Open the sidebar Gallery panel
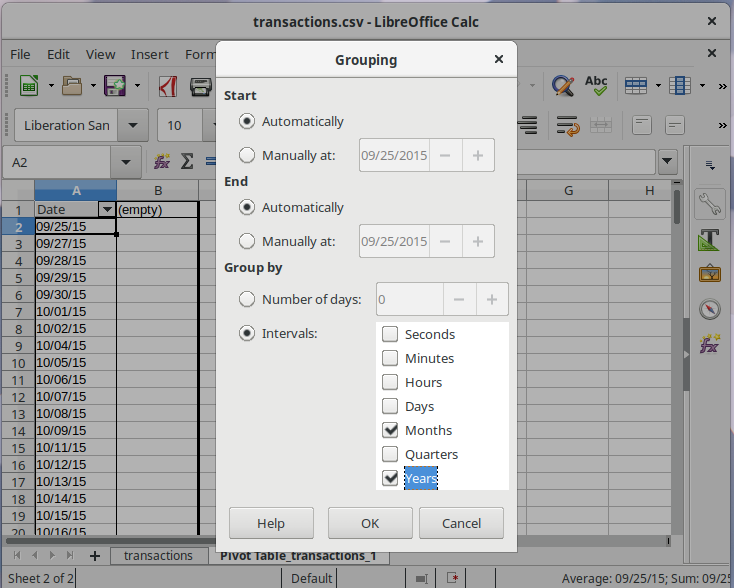 pos(709,274)
